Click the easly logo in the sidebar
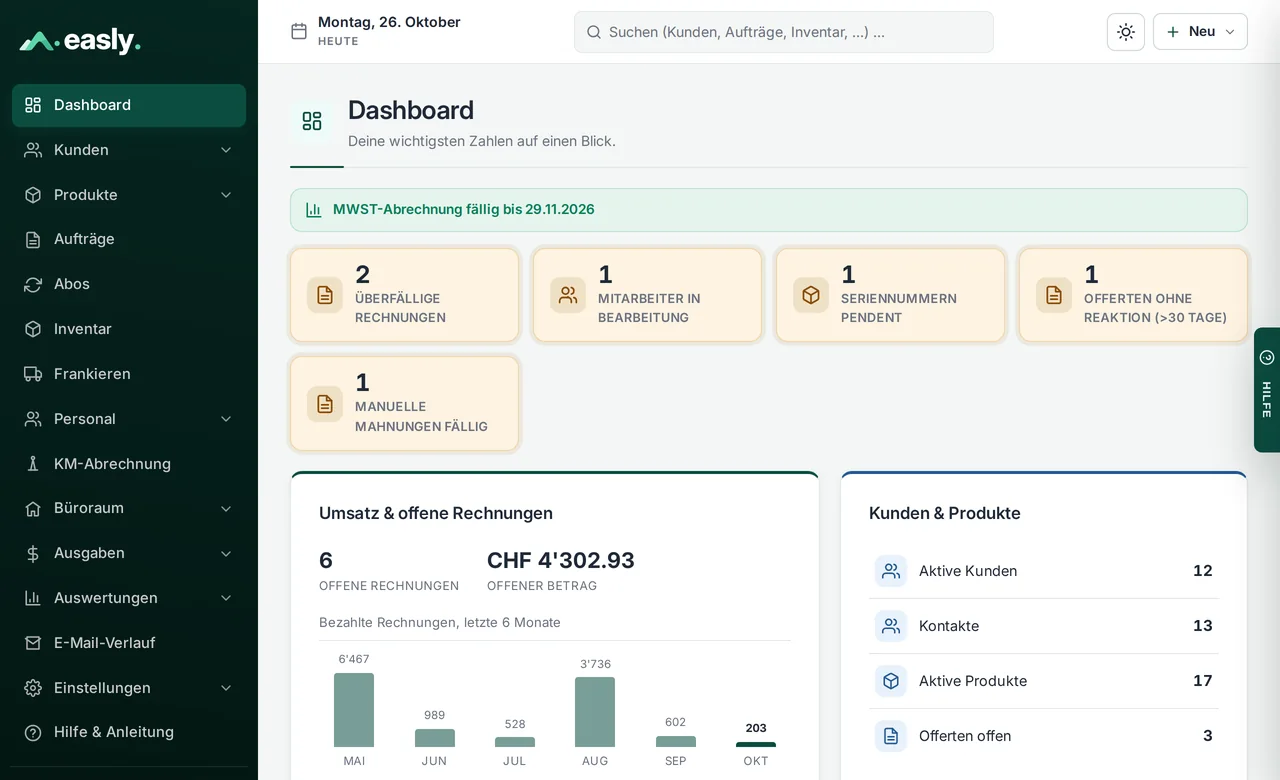Screen dimensions: 1280x780 (x=80, y=41)
